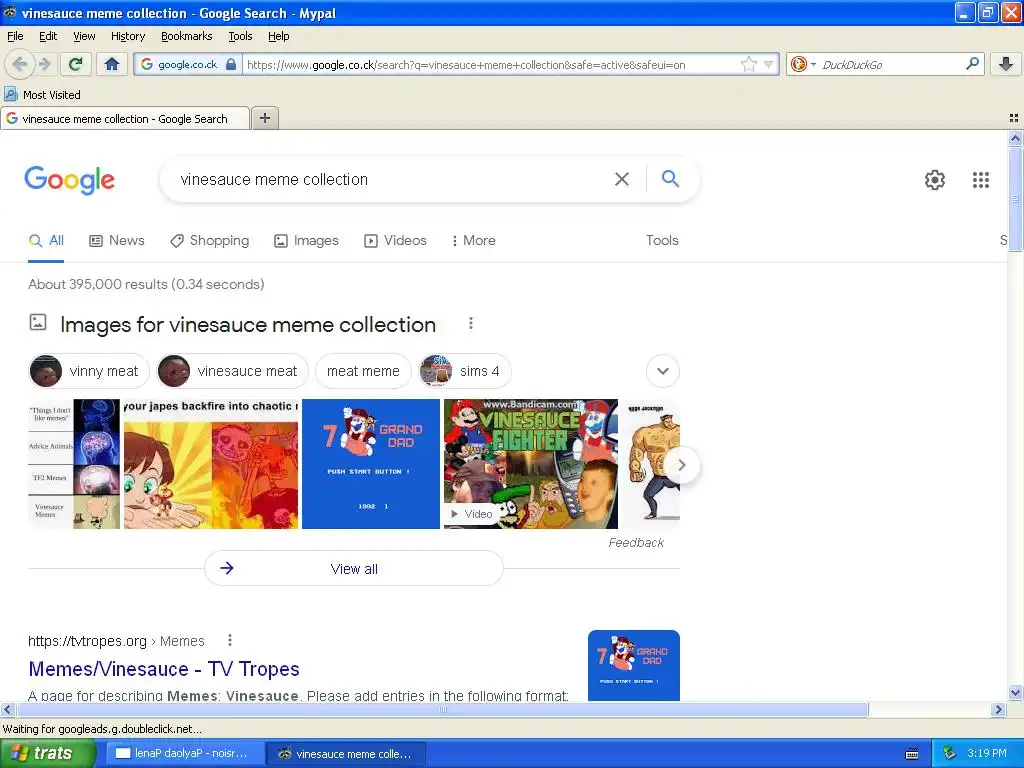Open the Google apps grid
This screenshot has height=768, width=1024.
click(x=981, y=180)
